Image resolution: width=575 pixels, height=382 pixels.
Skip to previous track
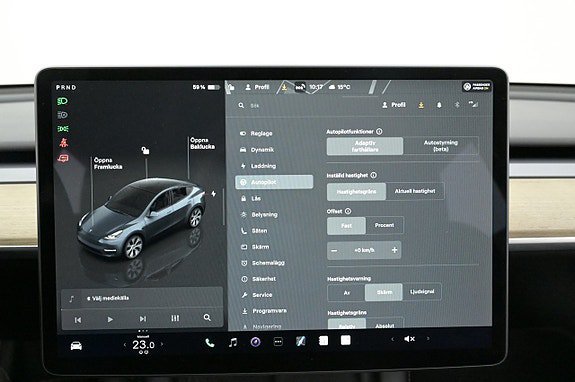click(x=78, y=320)
